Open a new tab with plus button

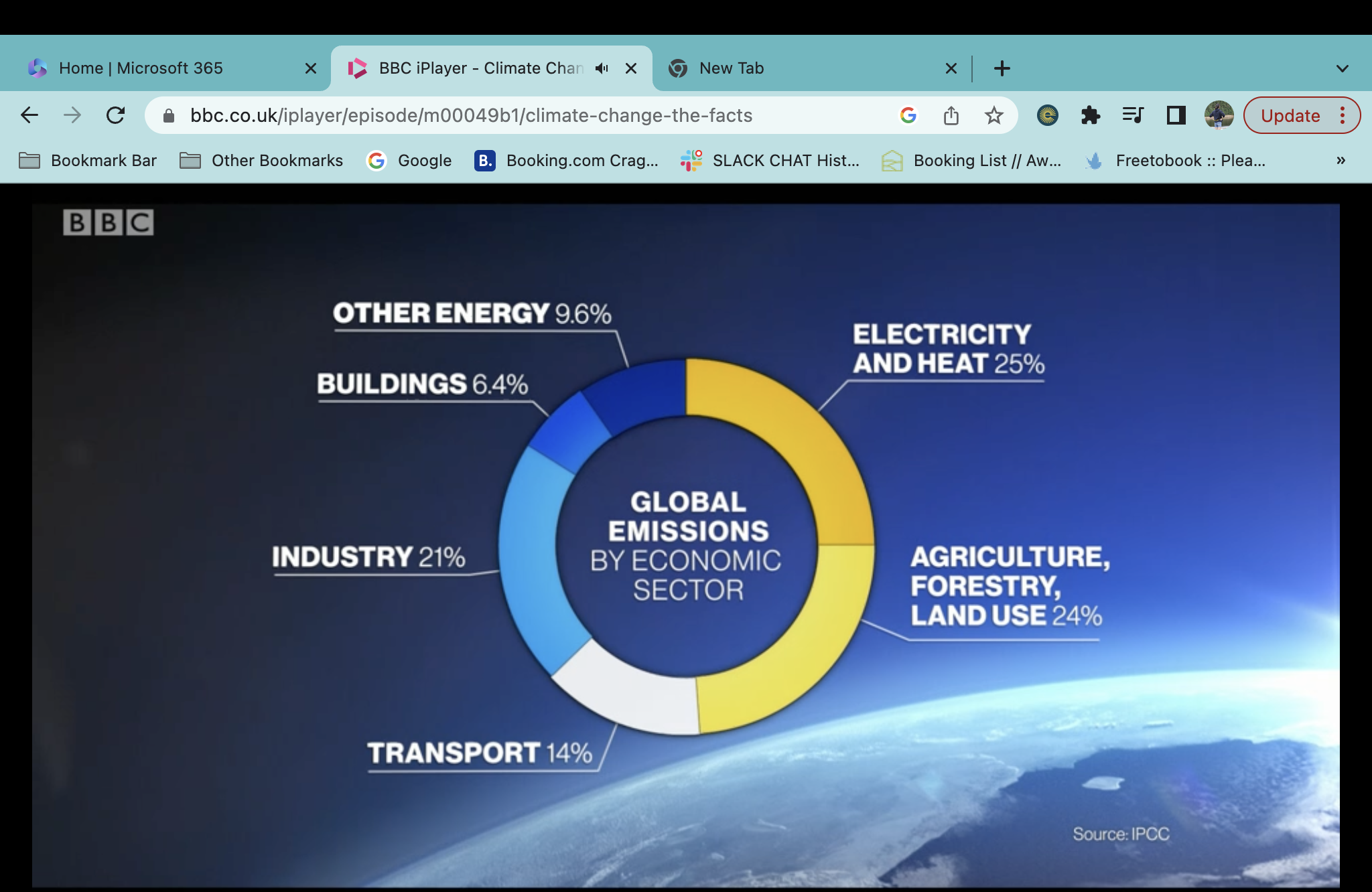coord(1002,68)
